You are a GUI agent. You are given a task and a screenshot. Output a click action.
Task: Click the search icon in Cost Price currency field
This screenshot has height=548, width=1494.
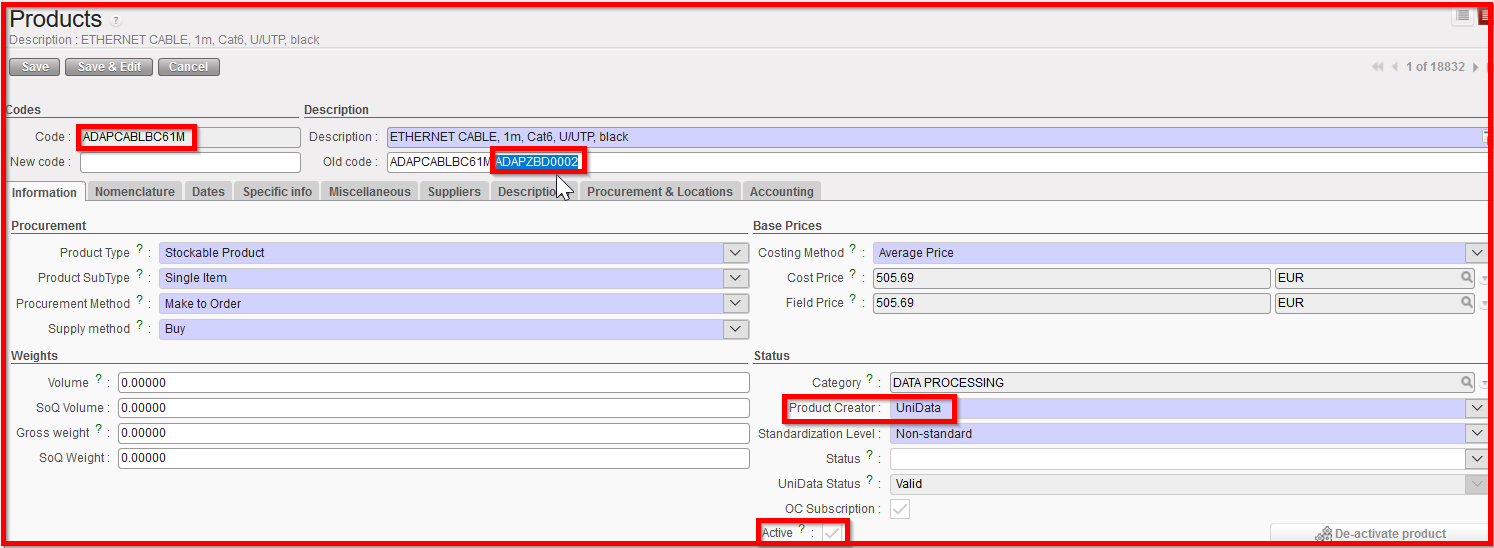(1467, 278)
